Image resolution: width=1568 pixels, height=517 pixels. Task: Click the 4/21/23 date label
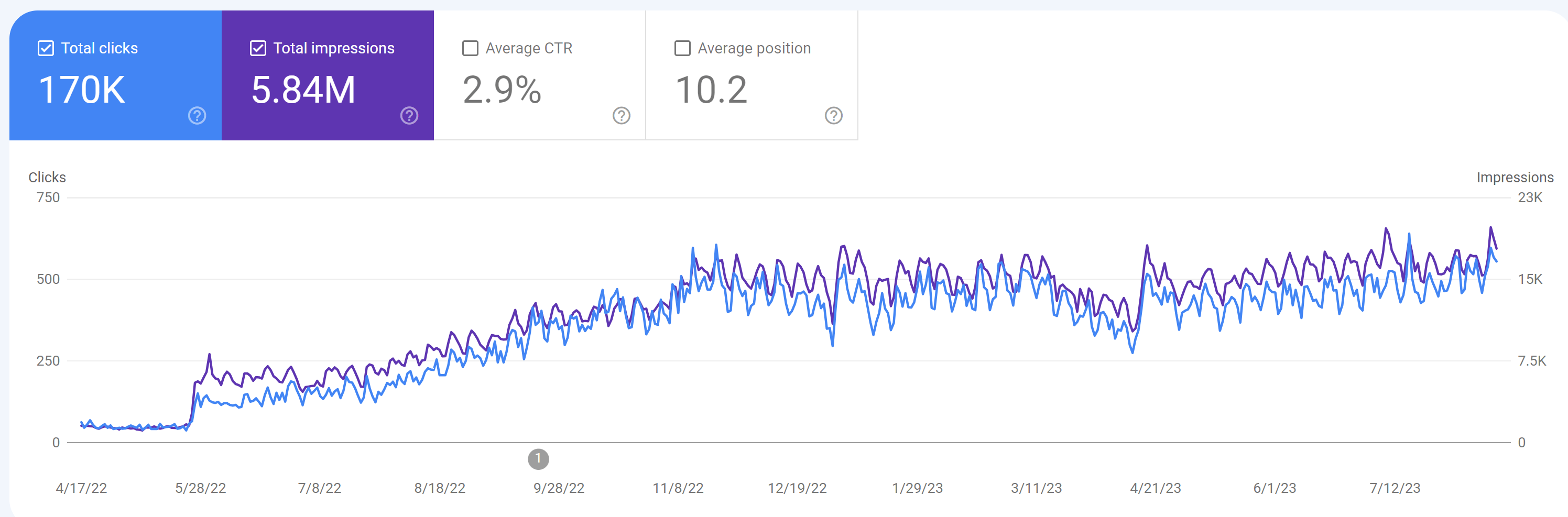coord(1156,488)
